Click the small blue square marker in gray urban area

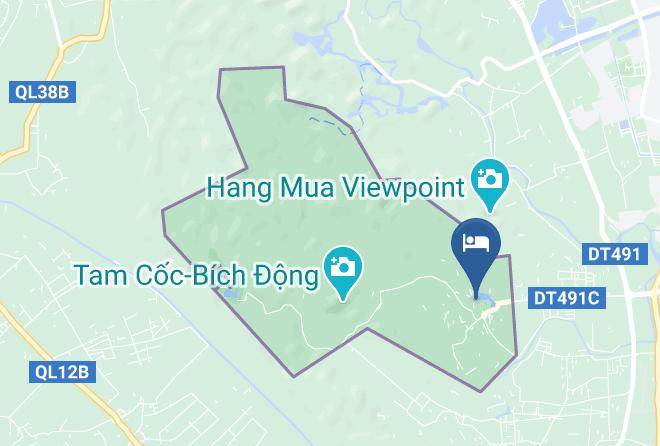pyautogui.click(x=623, y=125)
